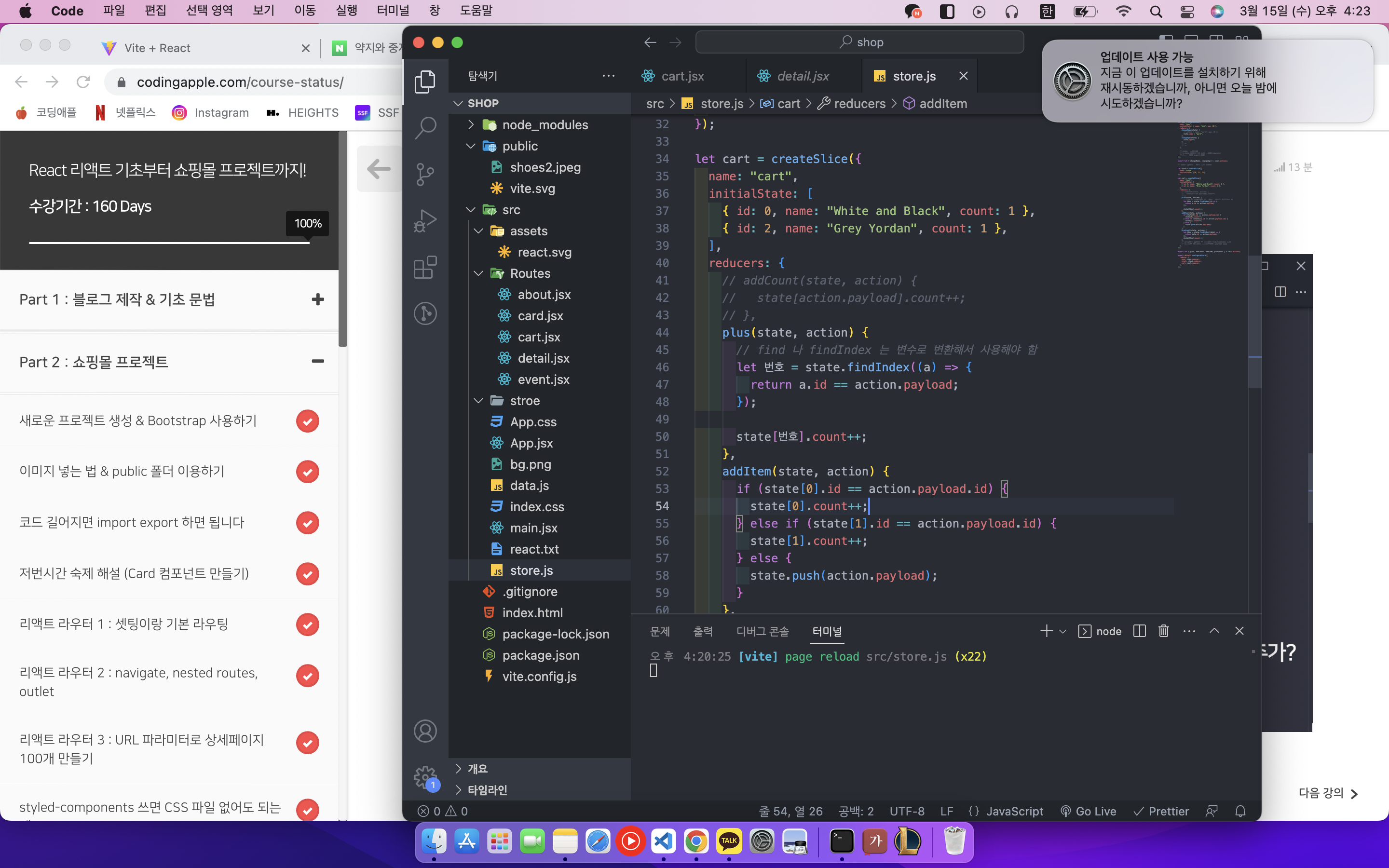Toggle completion check for Card 컴포넌트 lesson
The image size is (1389, 868).
coord(308,573)
